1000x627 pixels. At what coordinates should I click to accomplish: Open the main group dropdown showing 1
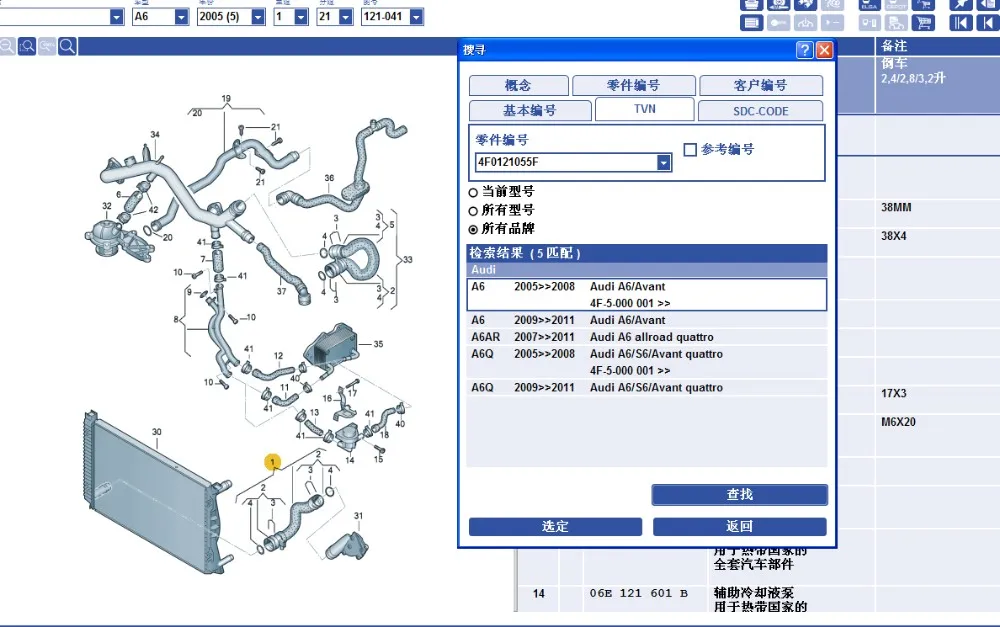[x=301, y=17]
